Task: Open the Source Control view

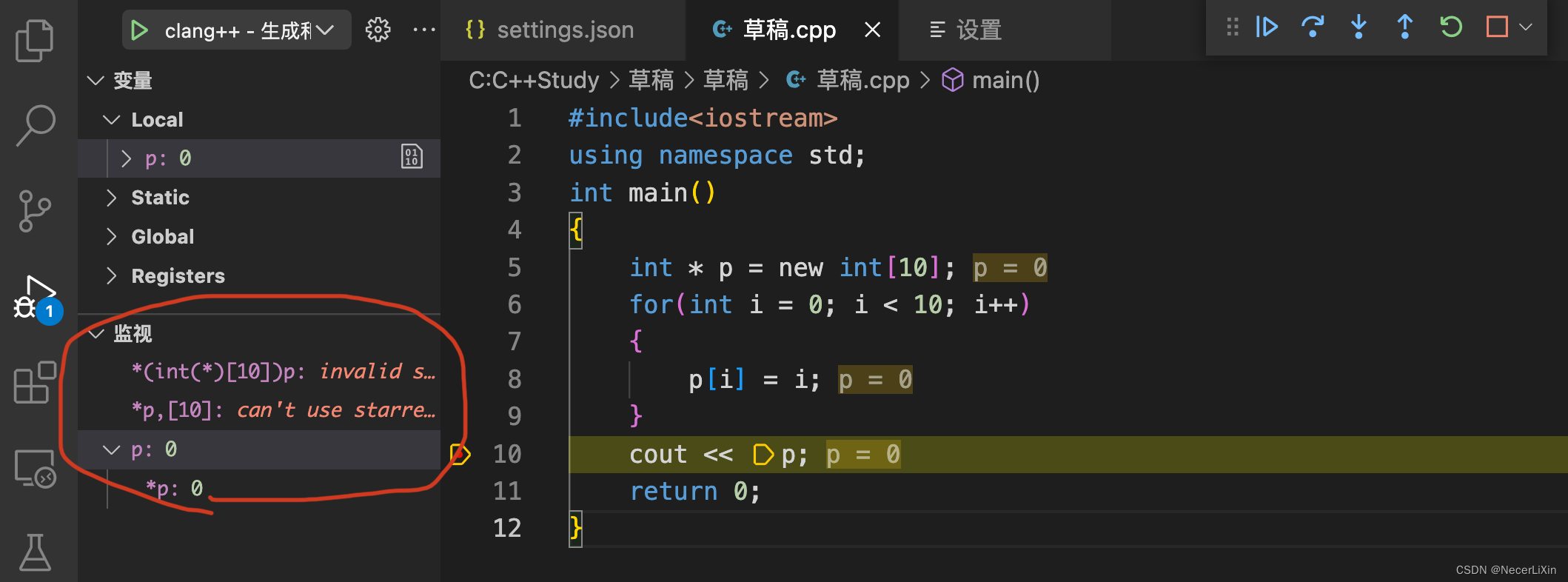Action: 35,211
